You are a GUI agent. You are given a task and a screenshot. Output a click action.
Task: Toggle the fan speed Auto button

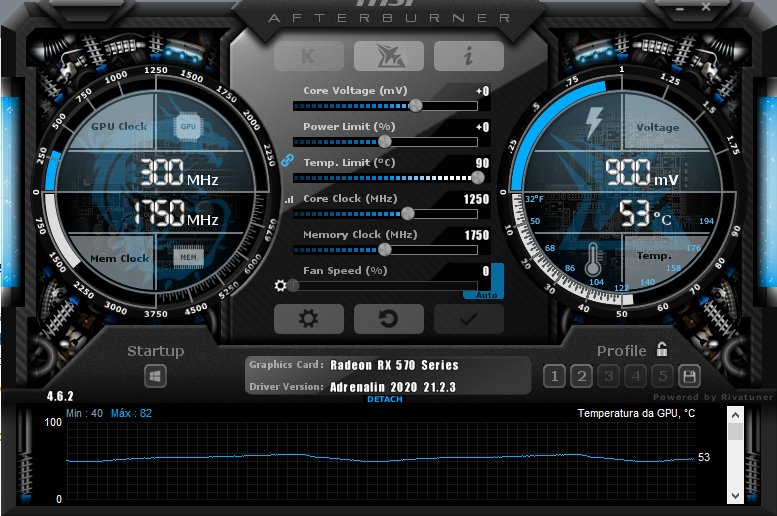486,295
